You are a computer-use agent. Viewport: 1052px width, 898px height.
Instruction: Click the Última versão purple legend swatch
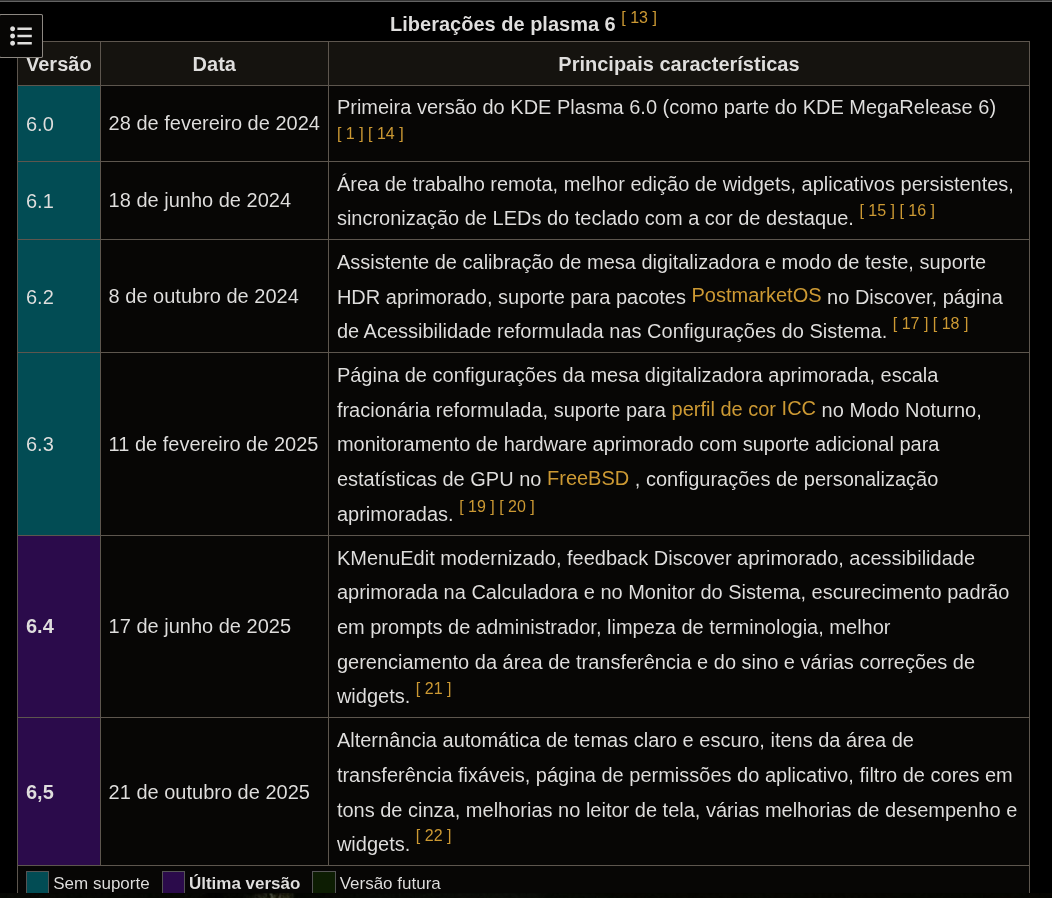pyautogui.click(x=173, y=883)
